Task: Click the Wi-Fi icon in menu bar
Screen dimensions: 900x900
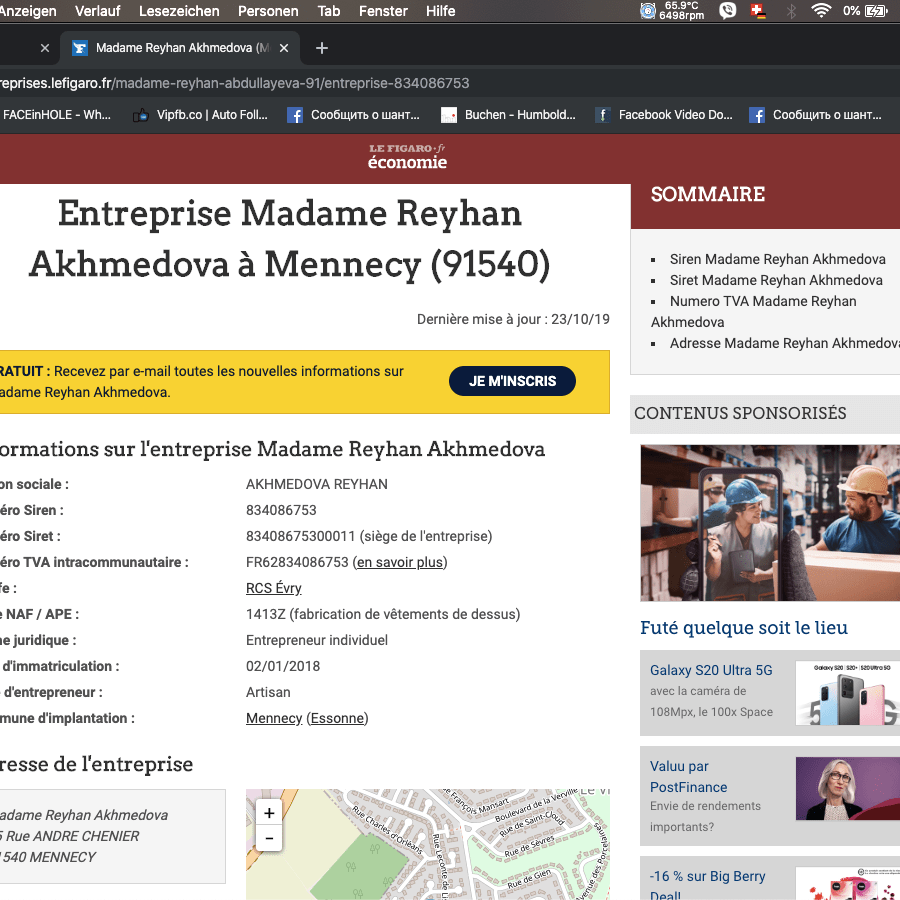Action: coord(821,11)
